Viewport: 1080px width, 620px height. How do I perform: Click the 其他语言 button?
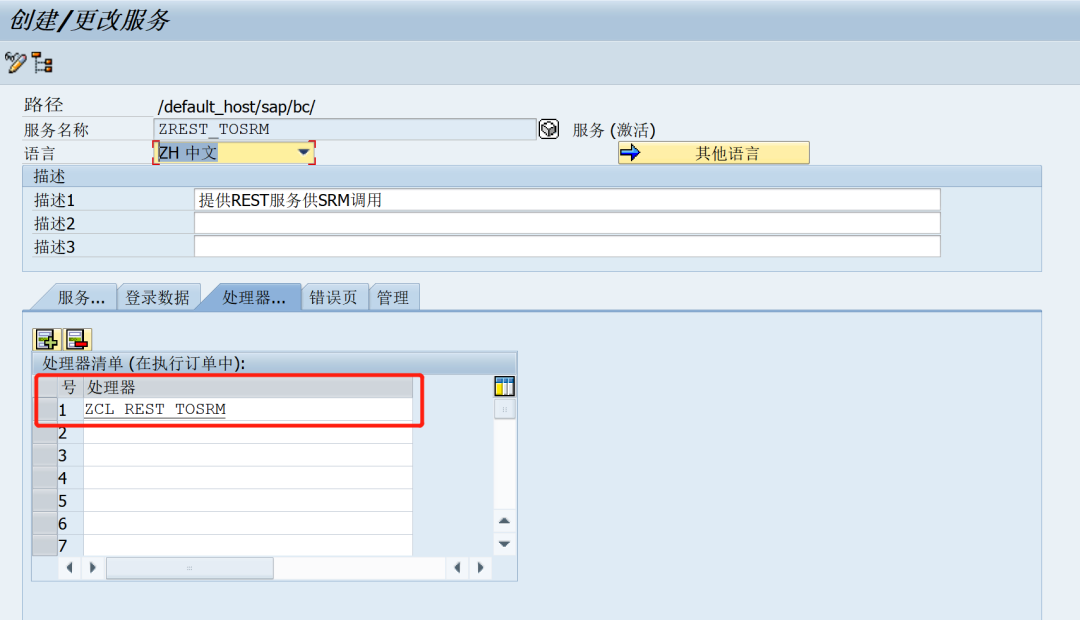[714, 153]
